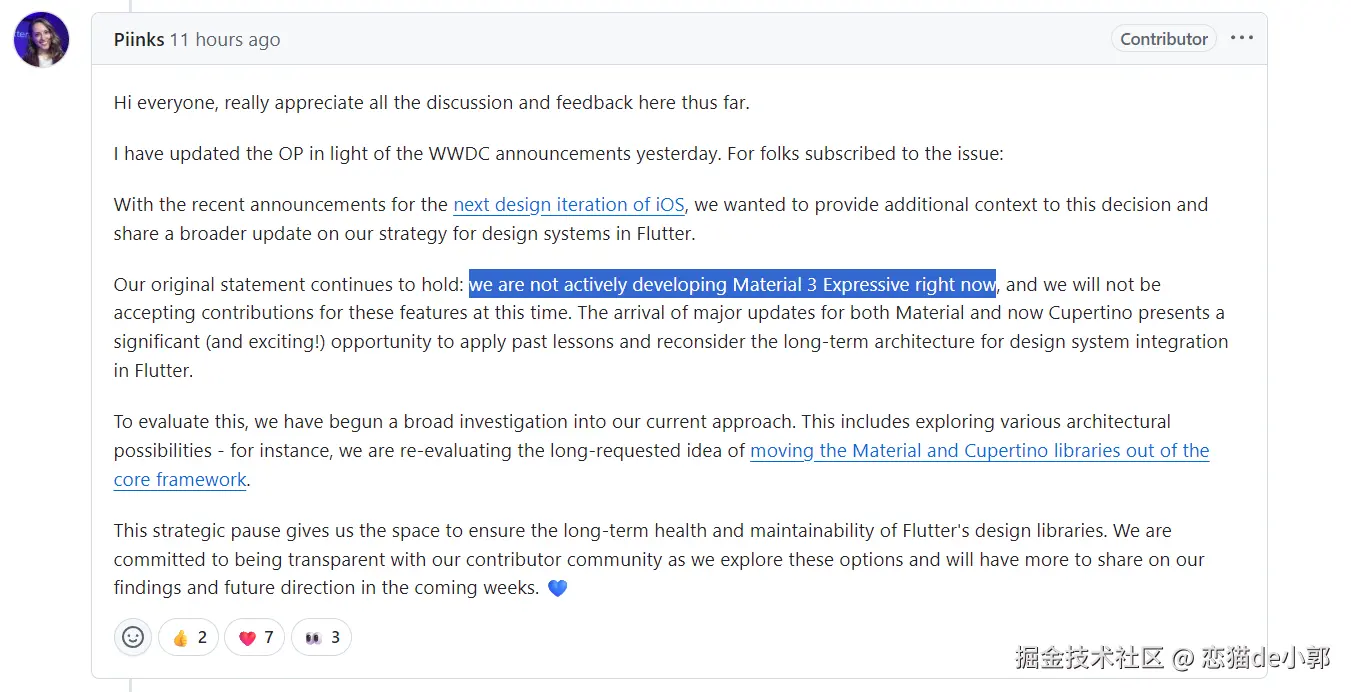Click the Contributor badge
Image resolution: width=1351 pixels, height=692 pixels.
click(1163, 39)
